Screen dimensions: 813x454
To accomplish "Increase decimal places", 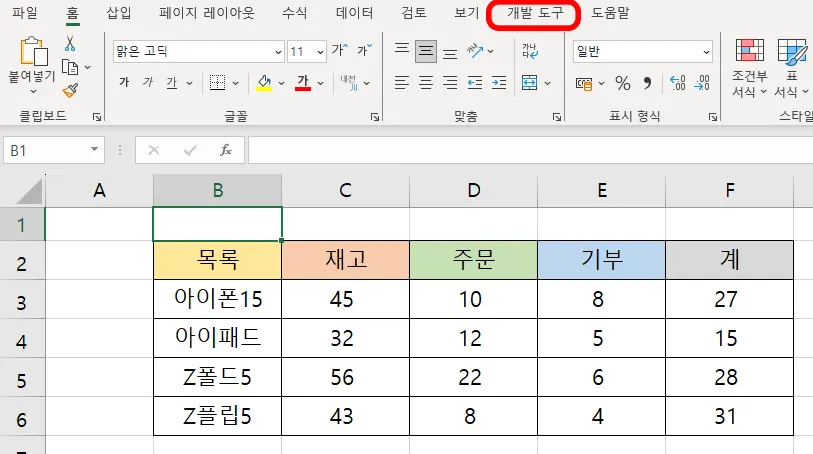I will [678, 83].
